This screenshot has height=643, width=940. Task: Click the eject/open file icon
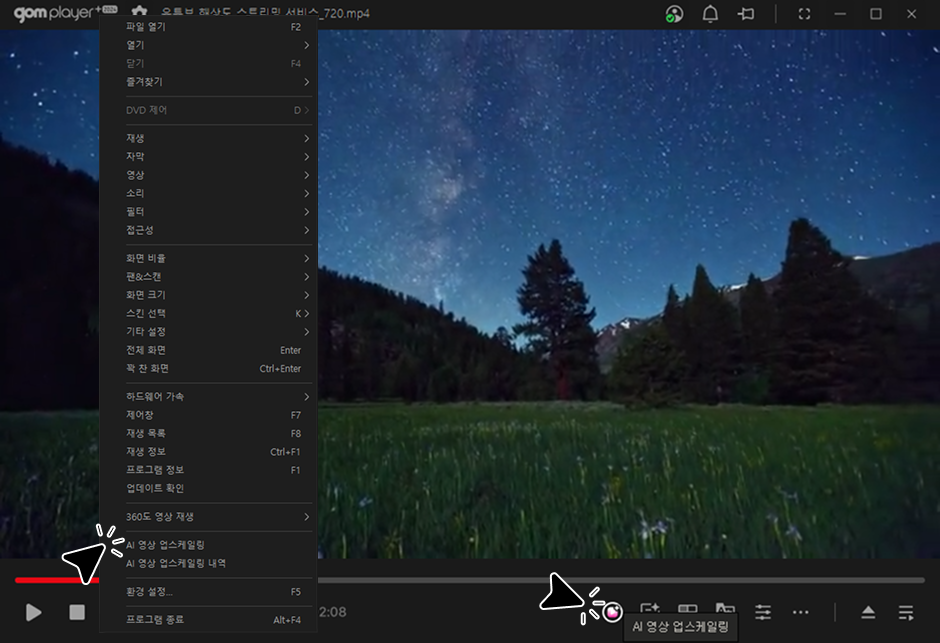pos(868,612)
